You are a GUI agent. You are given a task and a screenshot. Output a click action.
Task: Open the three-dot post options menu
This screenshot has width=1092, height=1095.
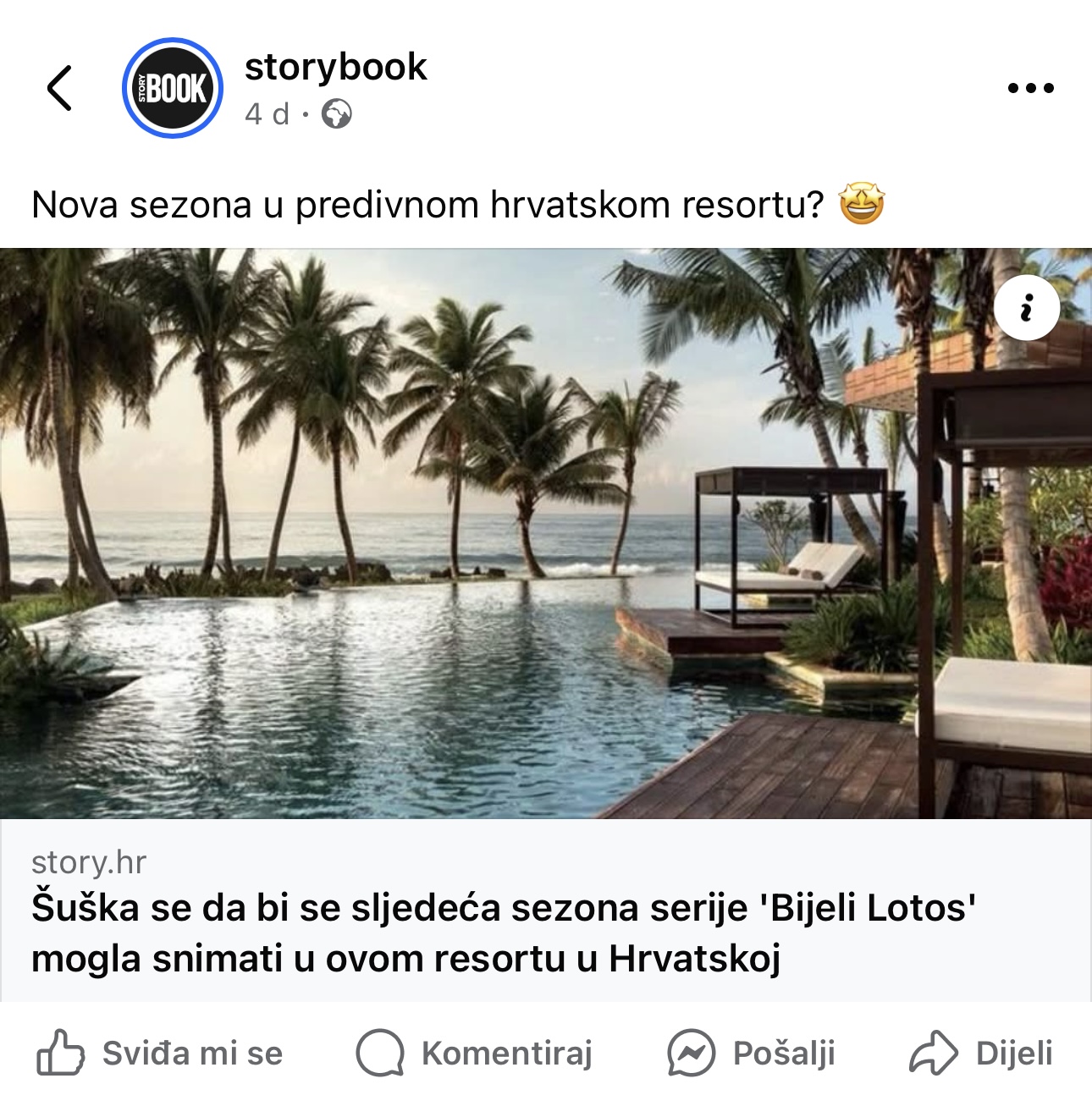(1031, 88)
